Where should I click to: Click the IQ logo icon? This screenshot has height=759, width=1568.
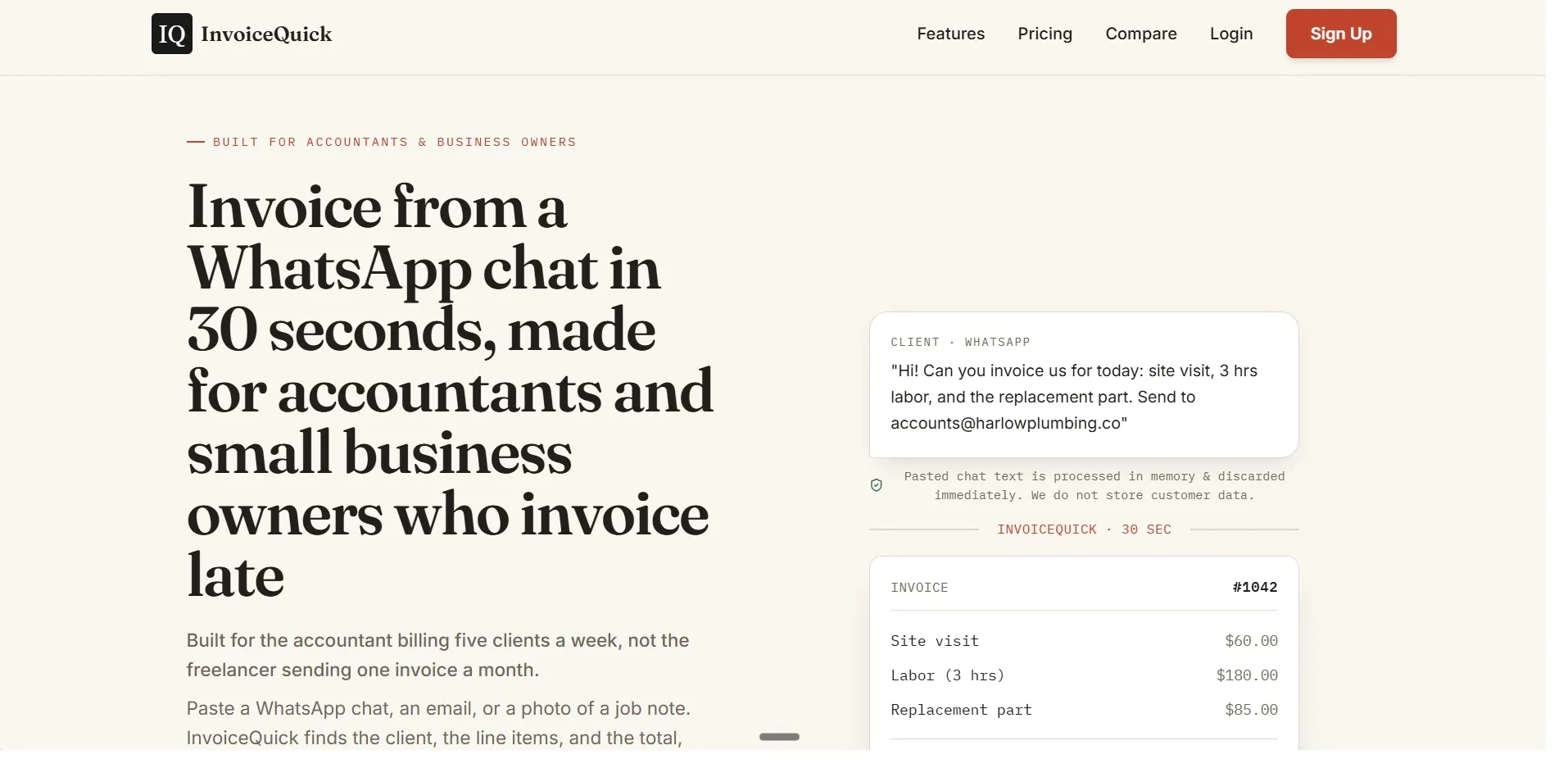pos(172,34)
